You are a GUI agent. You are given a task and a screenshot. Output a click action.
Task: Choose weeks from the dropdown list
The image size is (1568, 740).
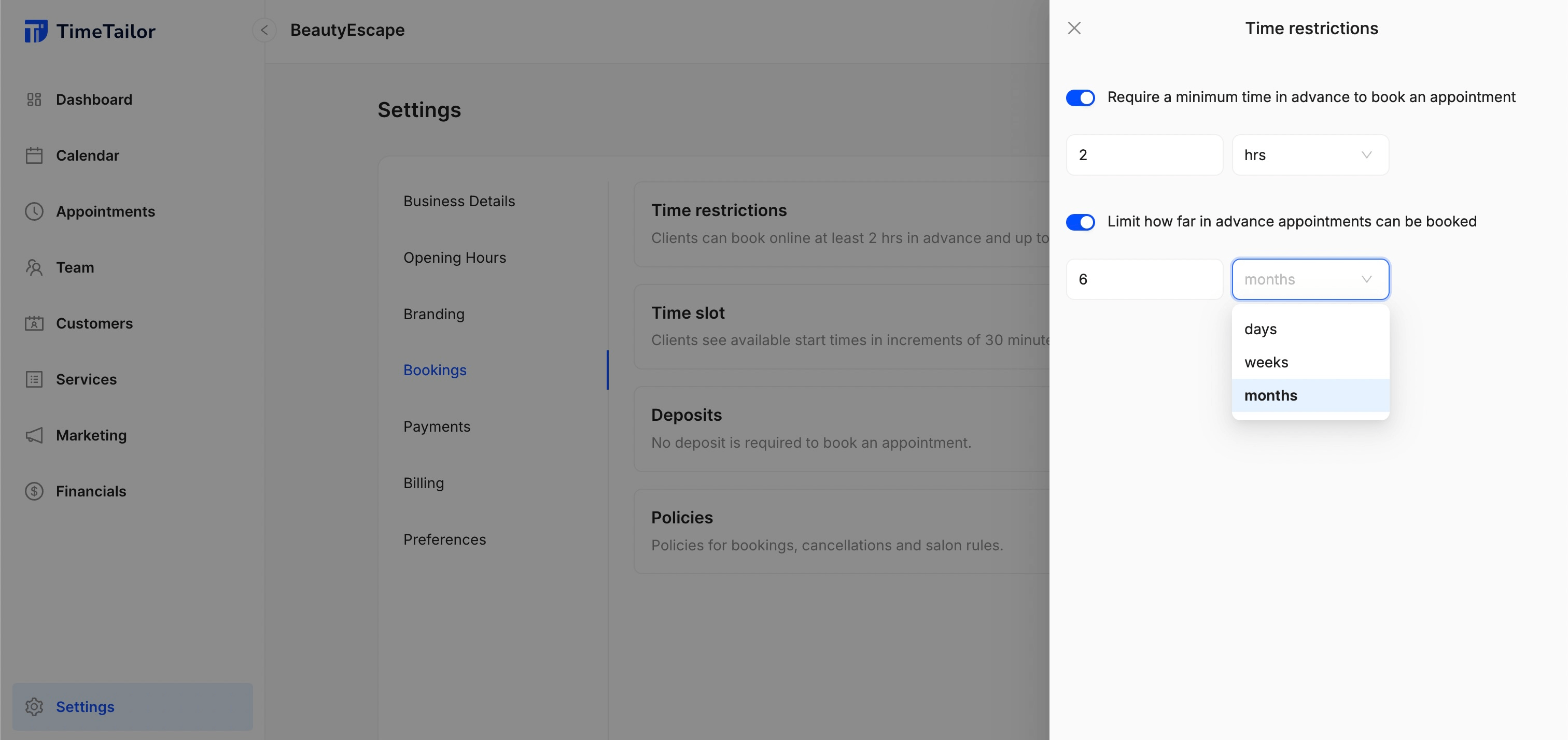point(1266,362)
